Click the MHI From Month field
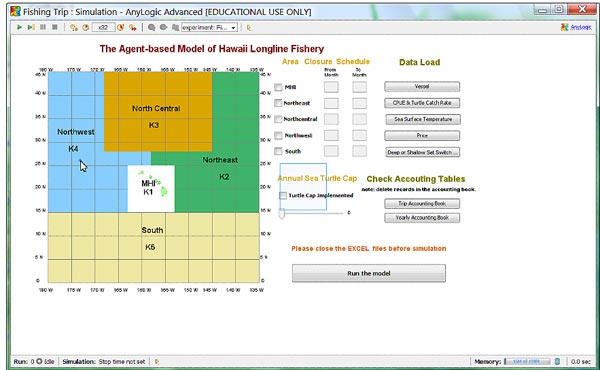This screenshot has width=600, height=370. tap(331, 87)
